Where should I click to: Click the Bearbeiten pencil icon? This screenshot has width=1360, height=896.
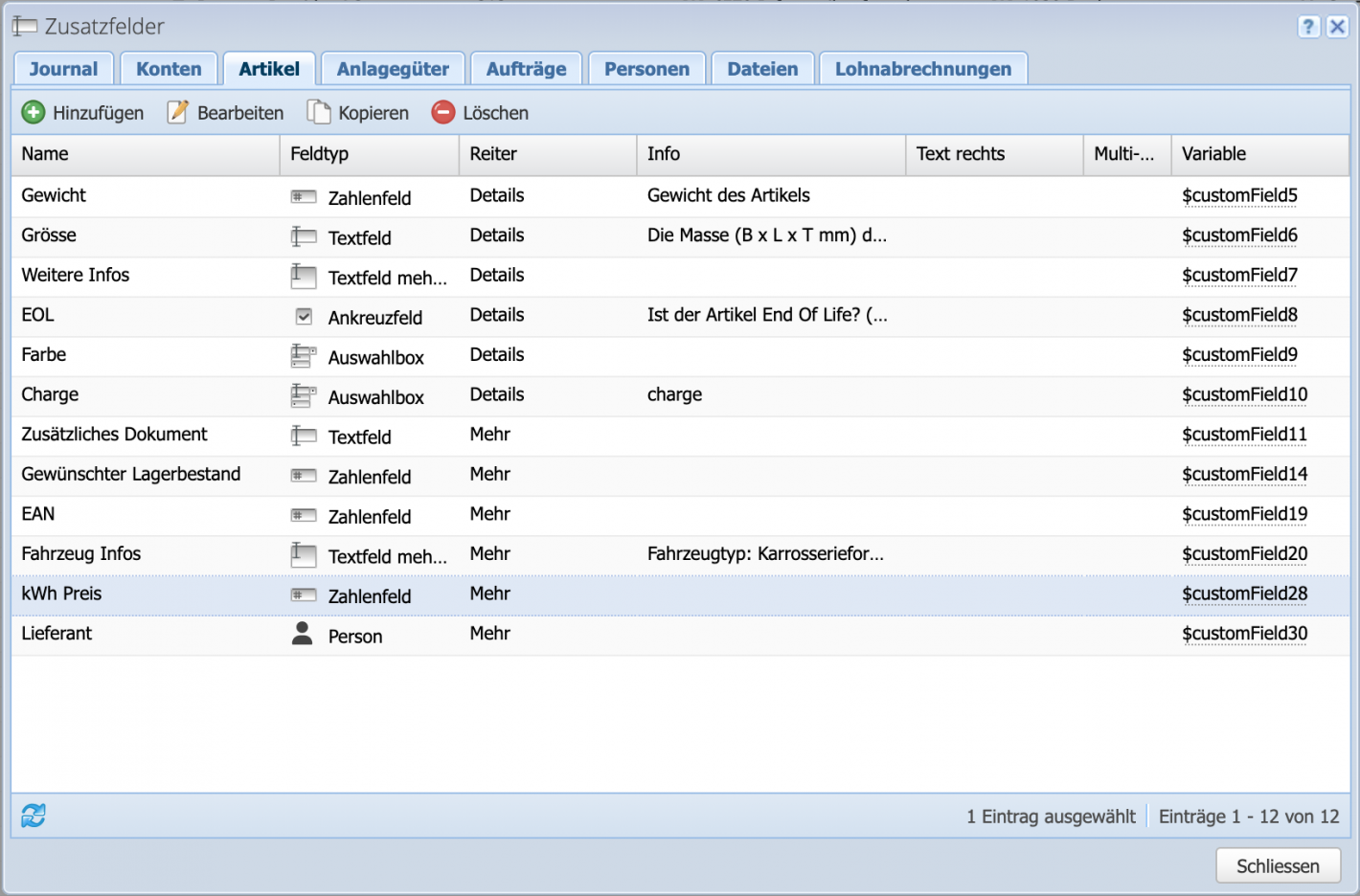[177, 112]
